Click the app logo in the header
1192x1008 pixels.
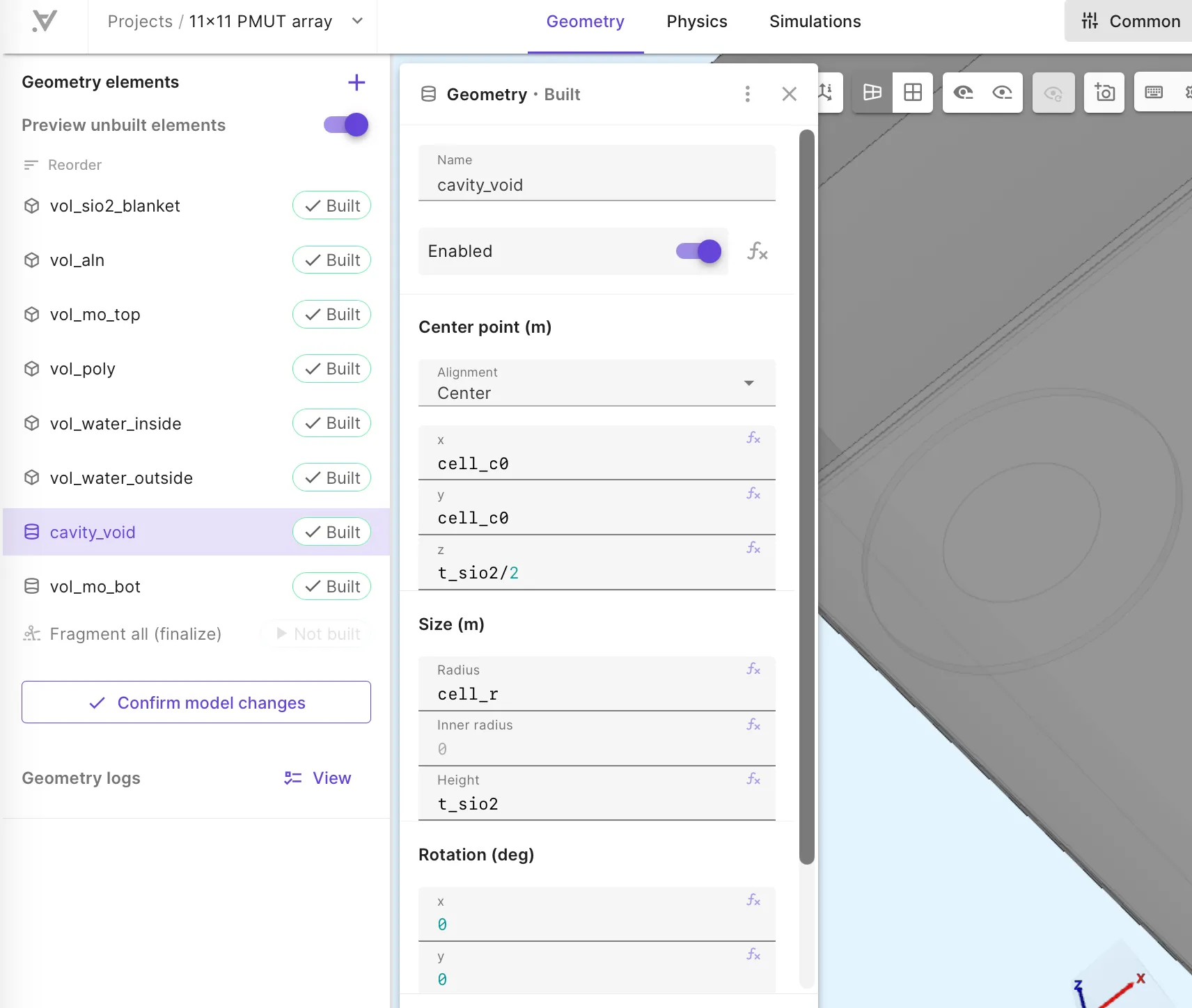45,22
